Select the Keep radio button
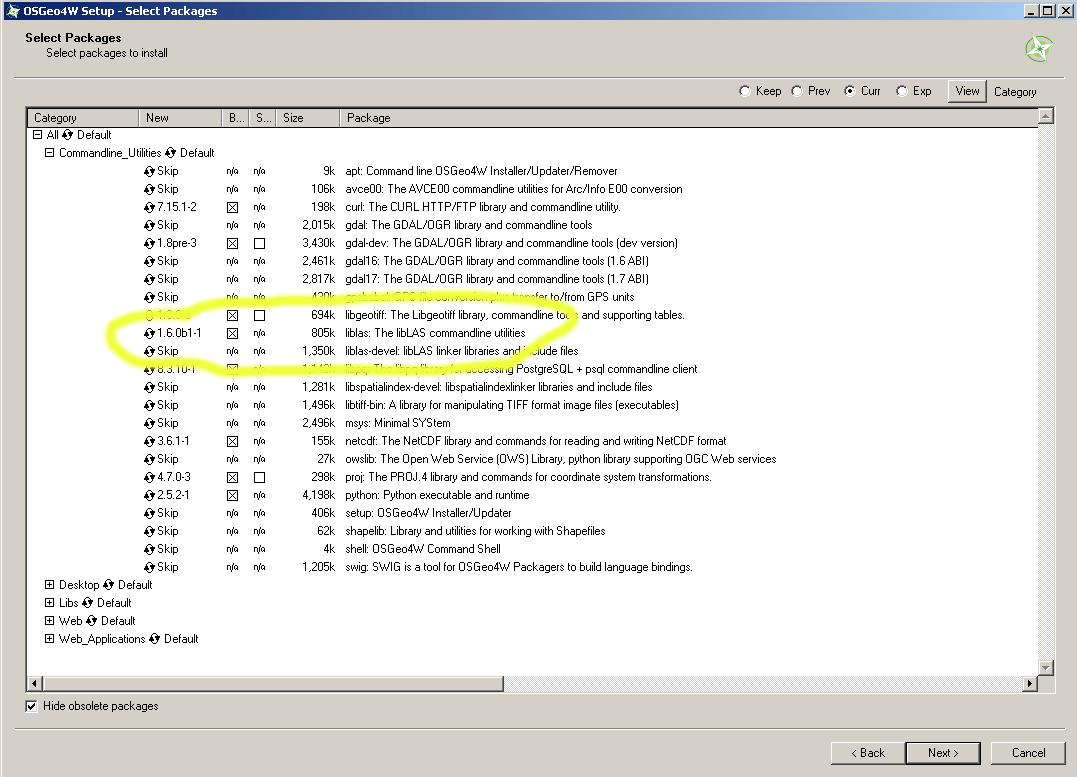Image resolution: width=1077 pixels, height=777 pixels. pos(745,91)
